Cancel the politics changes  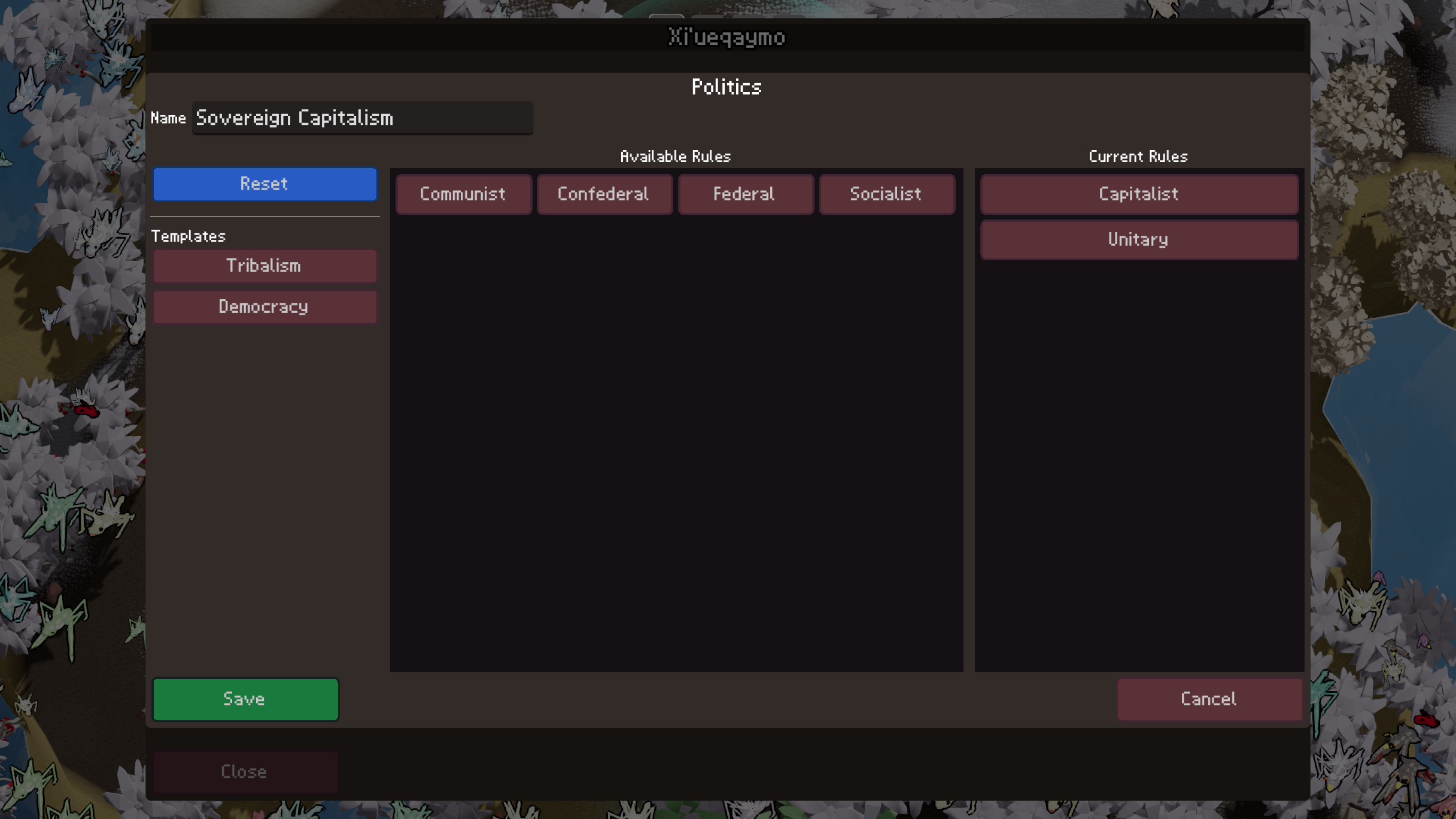[1208, 699]
